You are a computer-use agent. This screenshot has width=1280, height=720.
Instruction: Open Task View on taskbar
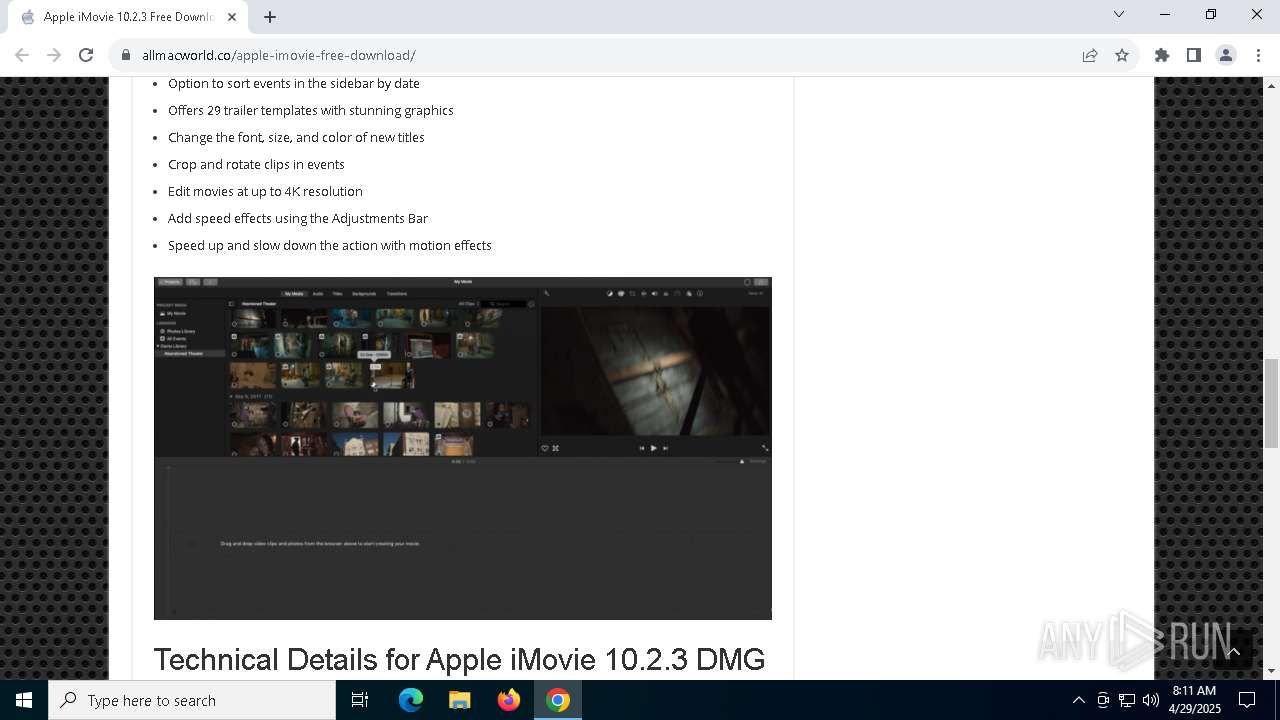[360, 700]
